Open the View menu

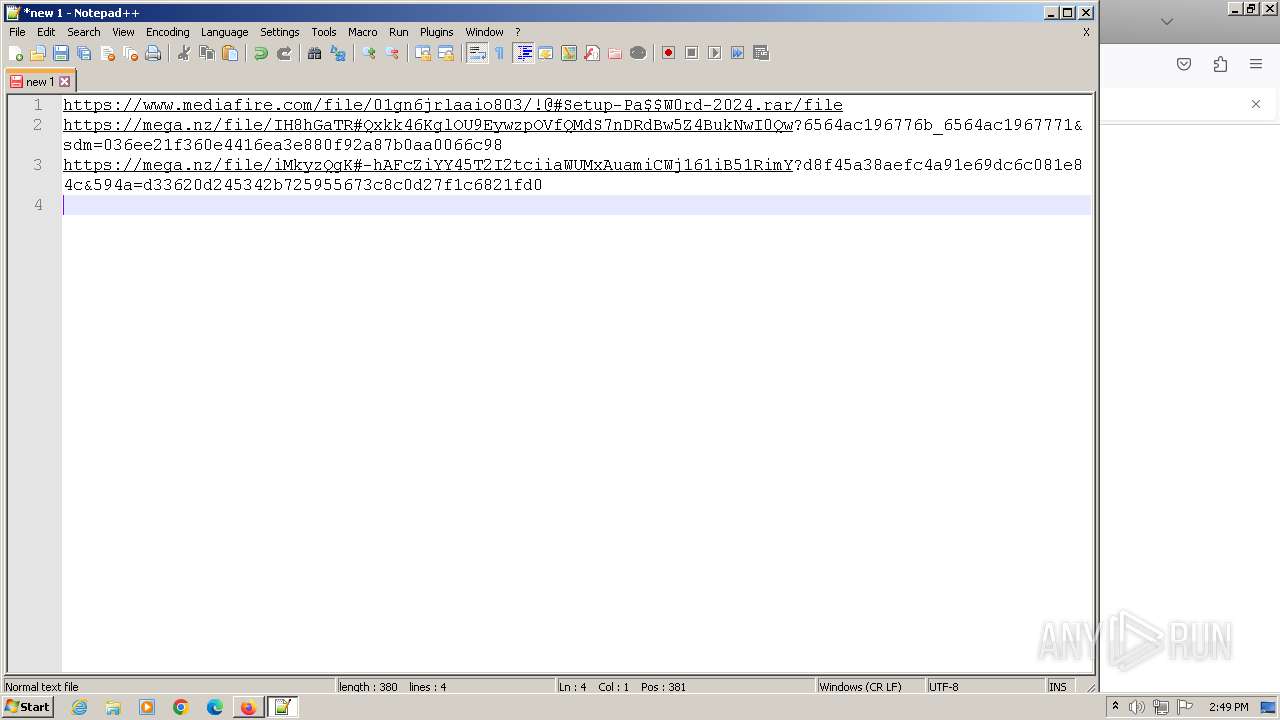[123, 32]
